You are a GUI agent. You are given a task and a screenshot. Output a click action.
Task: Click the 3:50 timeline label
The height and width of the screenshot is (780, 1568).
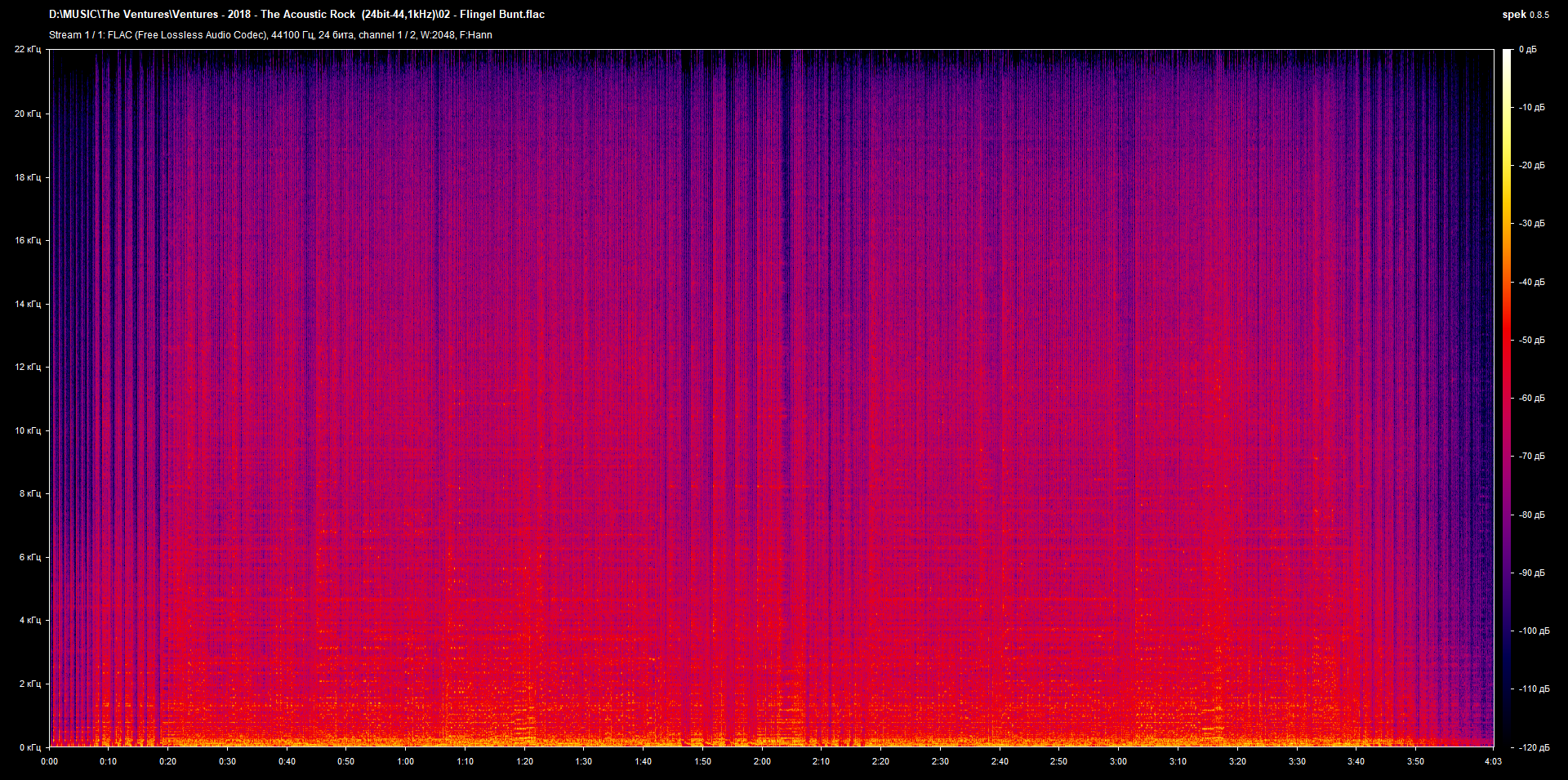[1414, 760]
